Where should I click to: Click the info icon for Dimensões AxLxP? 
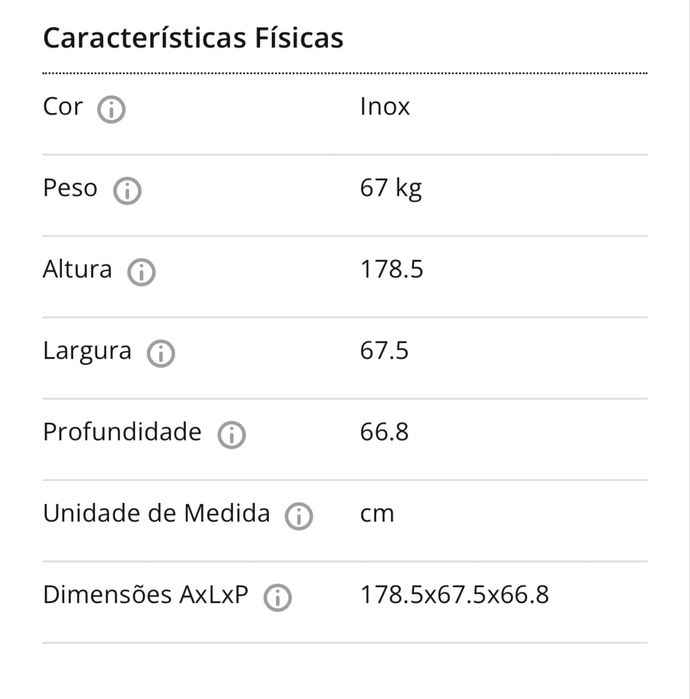pos(277,598)
